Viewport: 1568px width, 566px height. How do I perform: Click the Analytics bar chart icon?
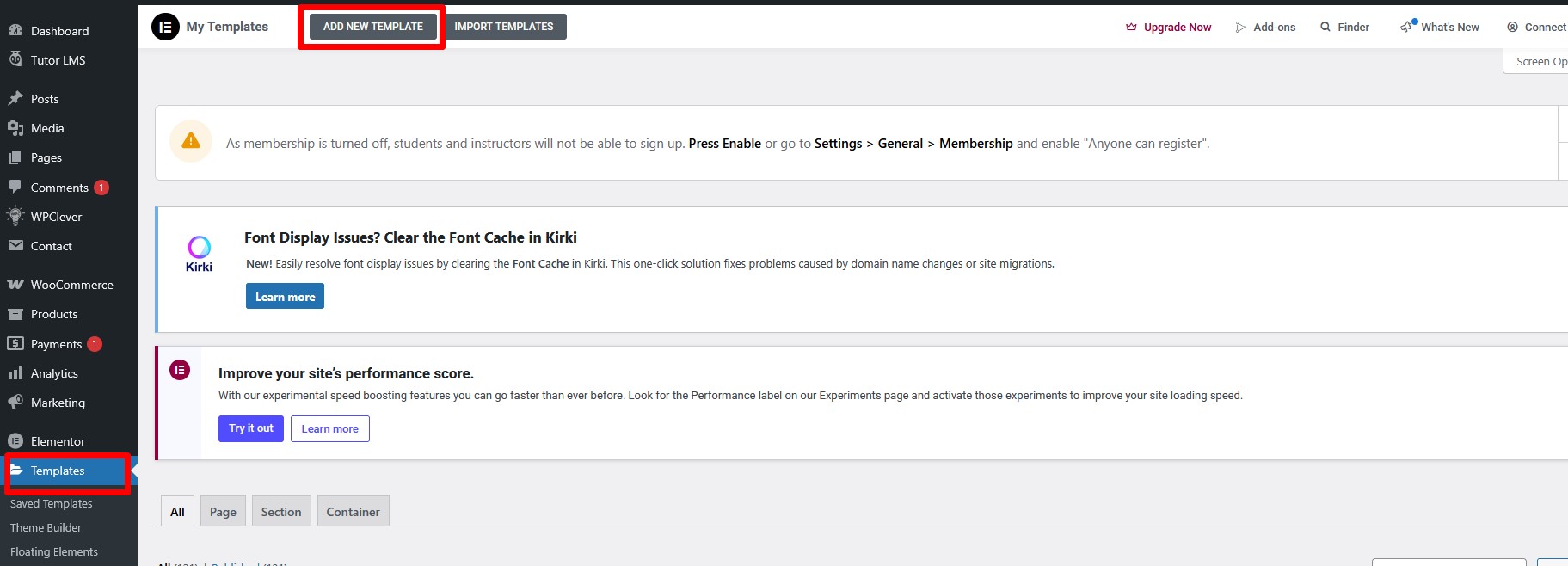[x=15, y=372]
